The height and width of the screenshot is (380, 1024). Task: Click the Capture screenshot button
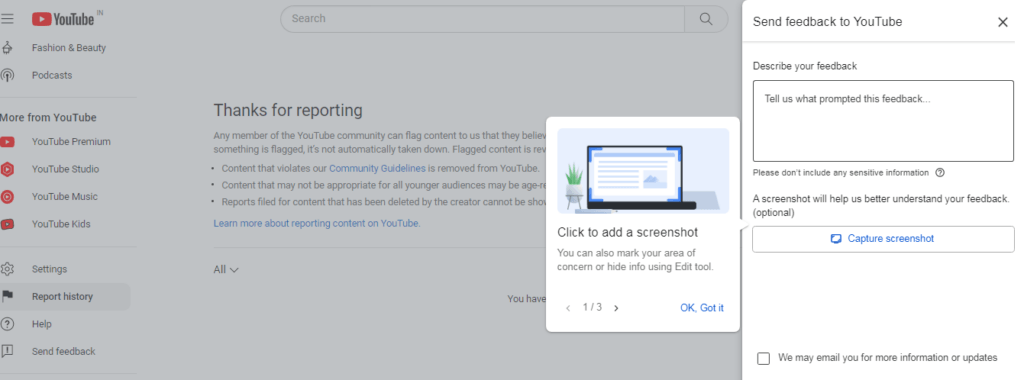pyautogui.click(x=883, y=239)
